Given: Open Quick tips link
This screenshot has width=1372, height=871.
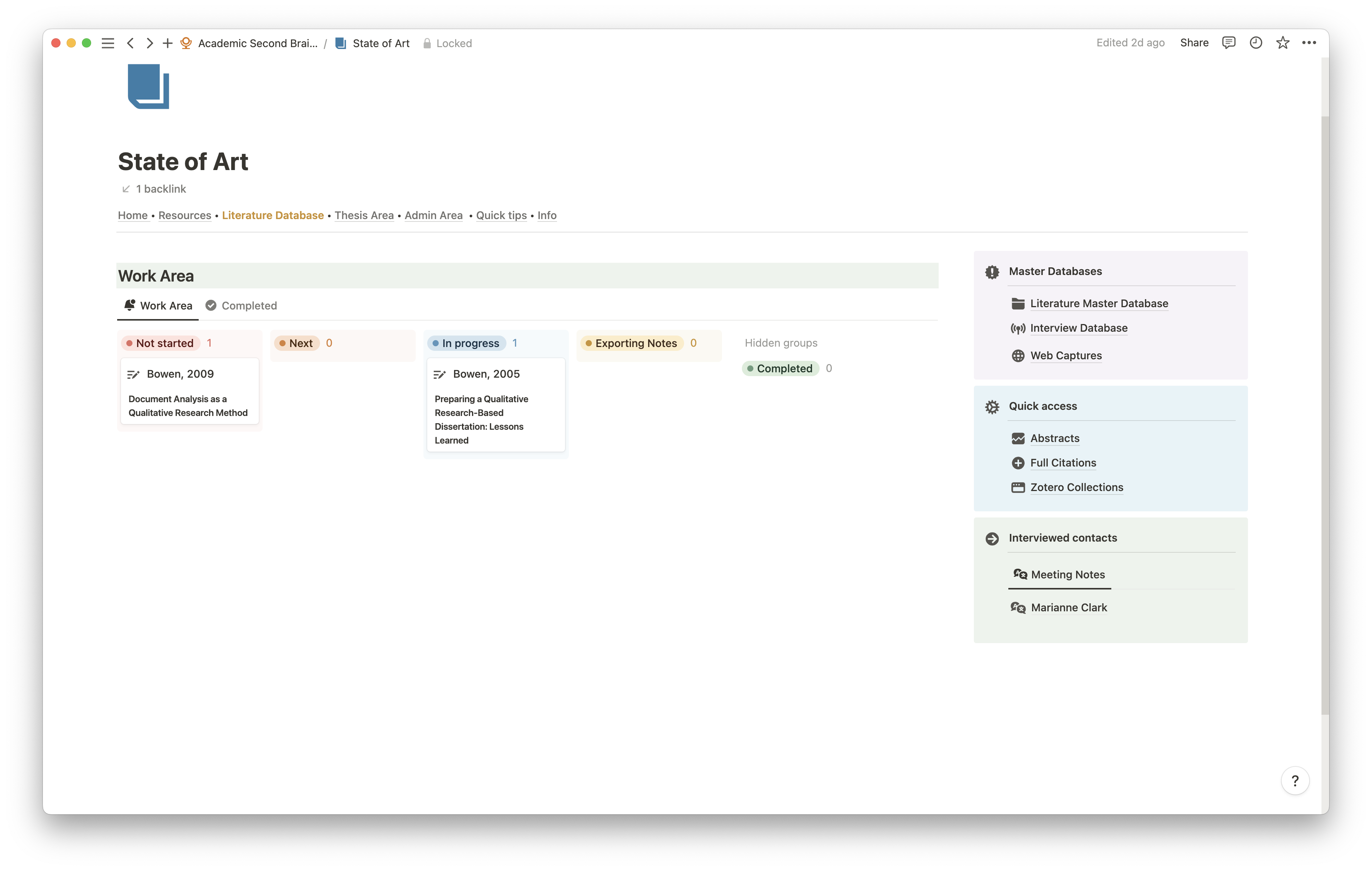Looking at the screenshot, I should tap(501, 216).
